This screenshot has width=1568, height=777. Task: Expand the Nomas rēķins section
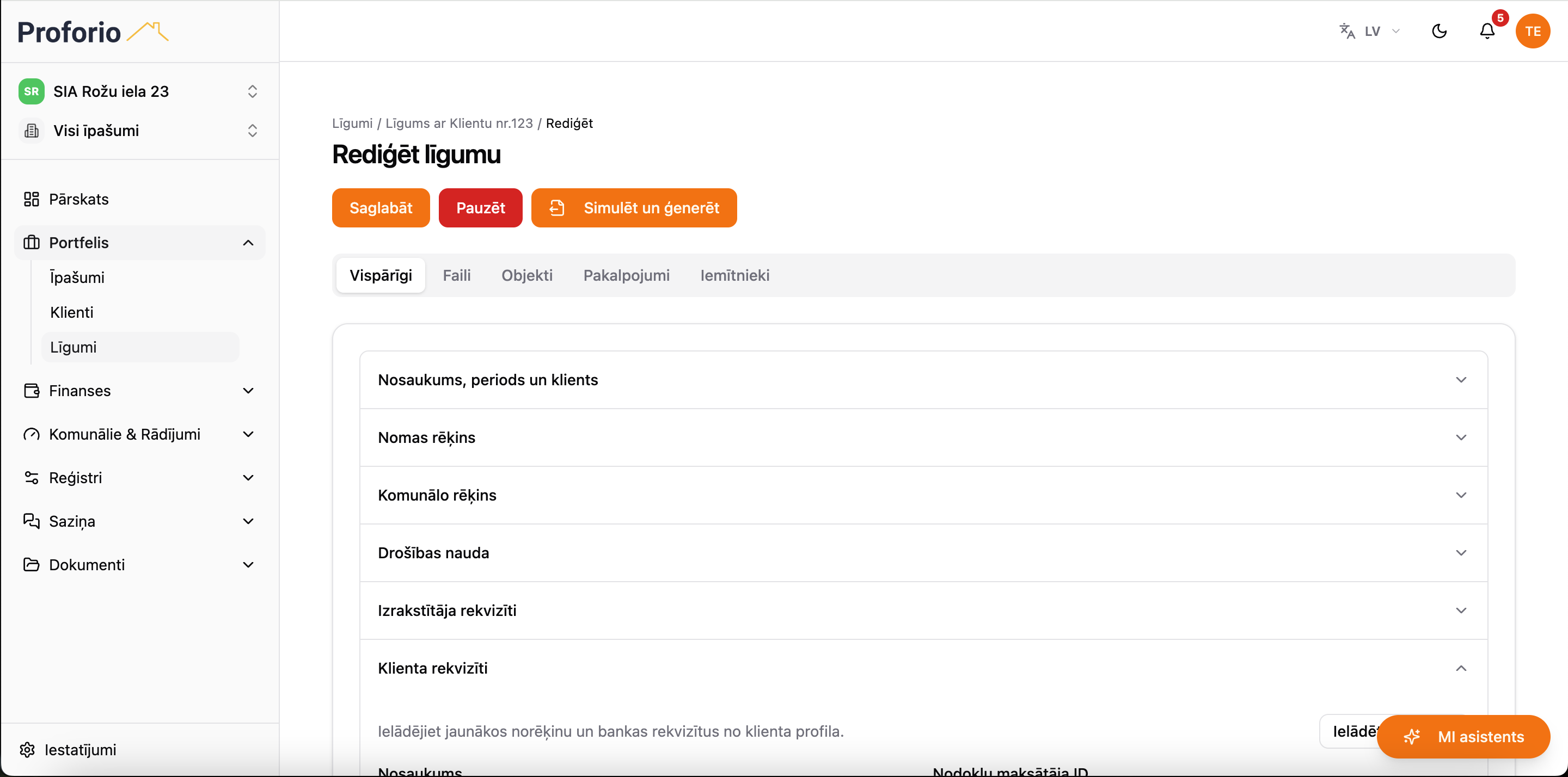tap(923, 437)
